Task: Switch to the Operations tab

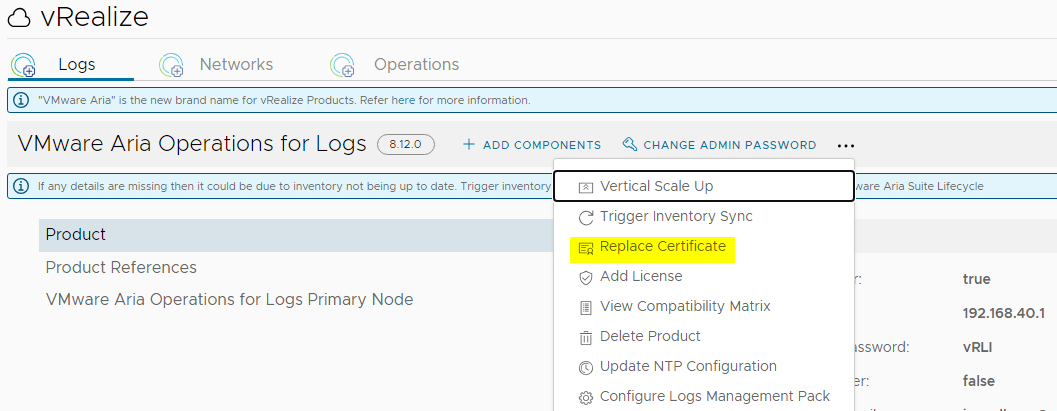Action: pyautogui.click(x=416, y=65)
